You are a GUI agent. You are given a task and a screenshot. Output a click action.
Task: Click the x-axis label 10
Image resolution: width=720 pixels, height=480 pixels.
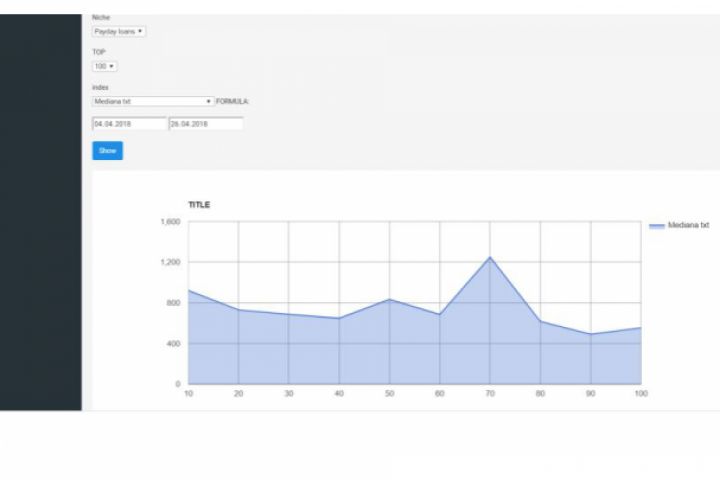[x=188, y=394]
